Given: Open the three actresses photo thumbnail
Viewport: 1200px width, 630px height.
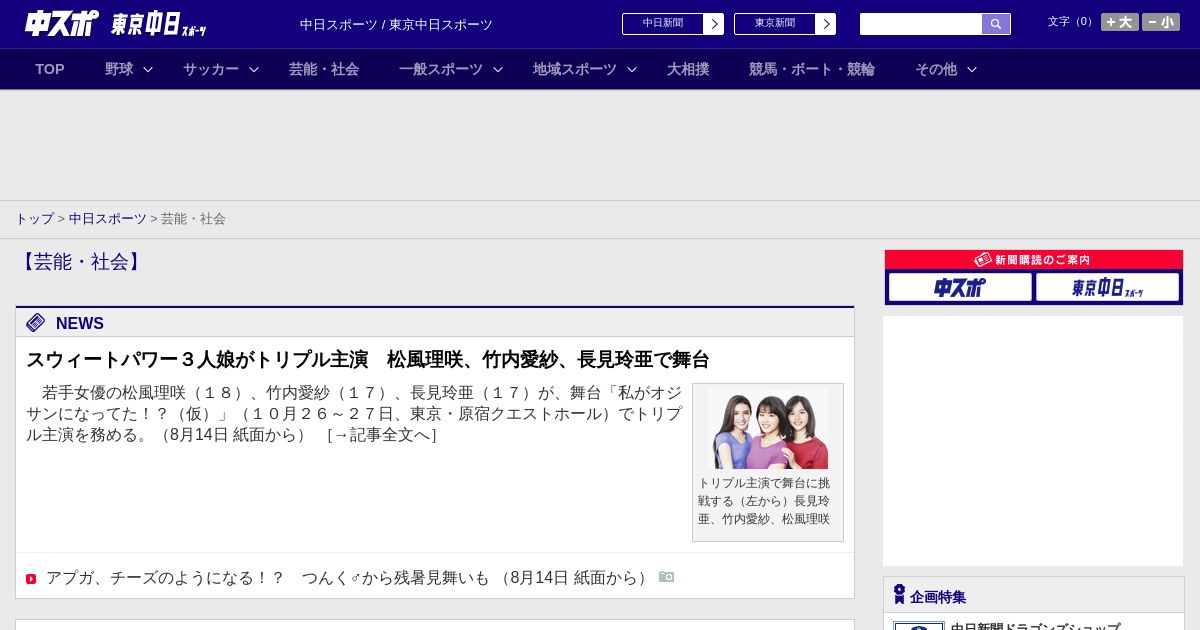Looking at the screenshot, I should pos(768,429).
